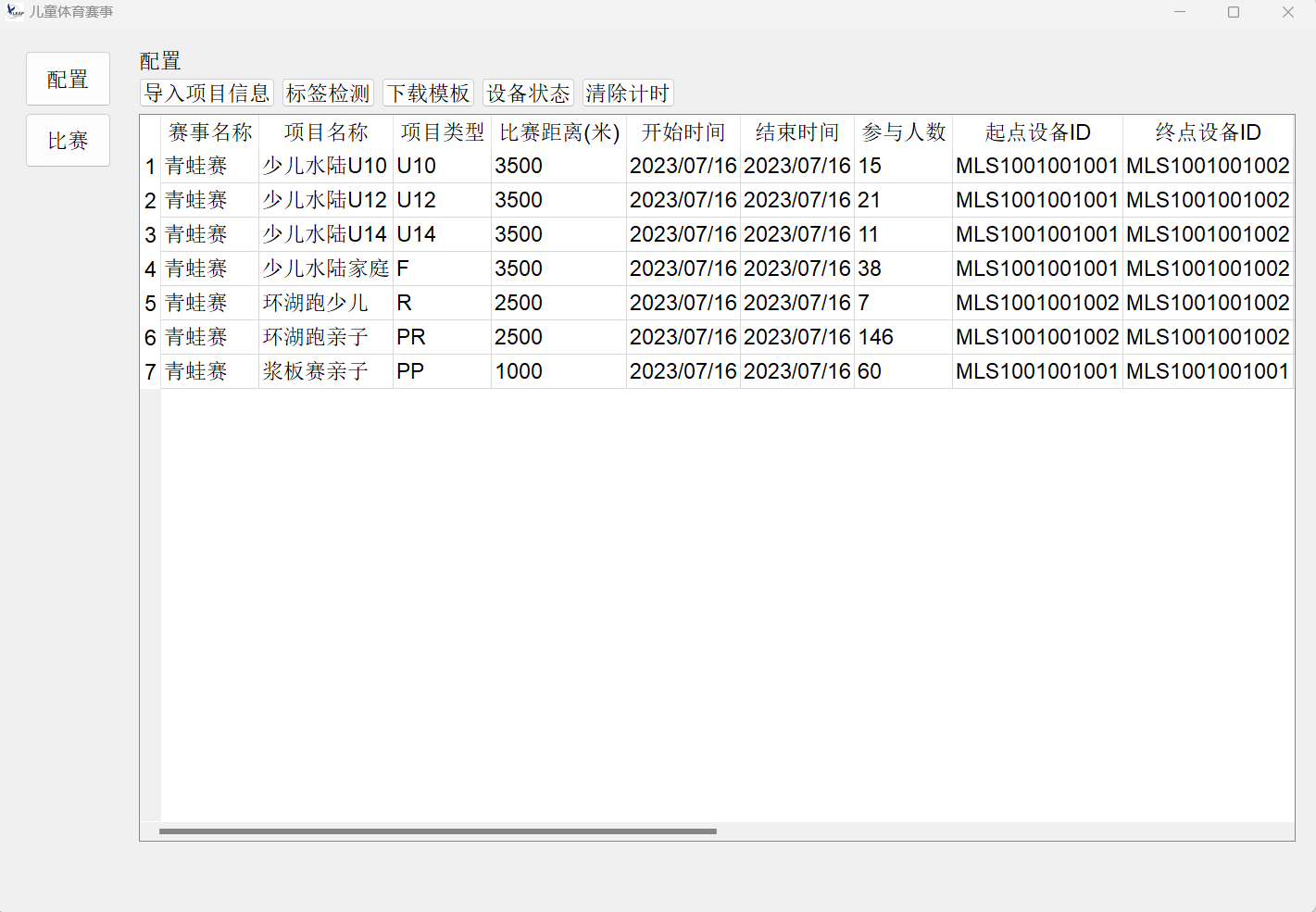This screenshot has height=912, width=1316.
Task: Select row header number 7
Action: pyautogui.click(x=150, y=371)
